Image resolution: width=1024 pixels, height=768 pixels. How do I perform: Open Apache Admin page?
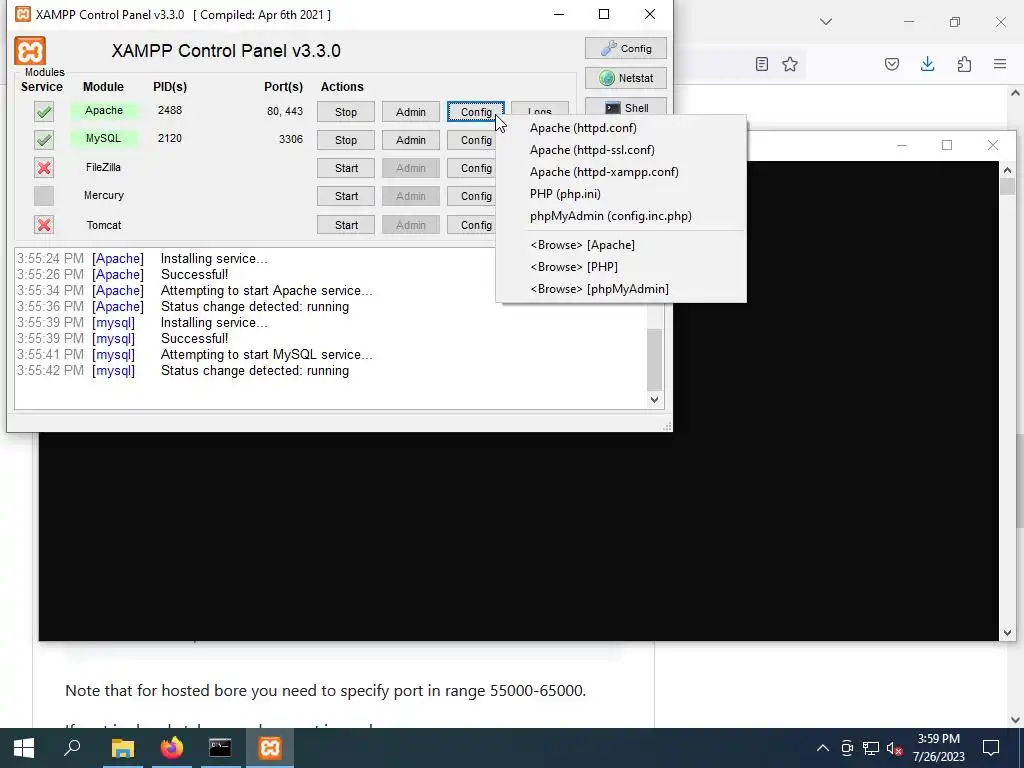click(411, 112)
